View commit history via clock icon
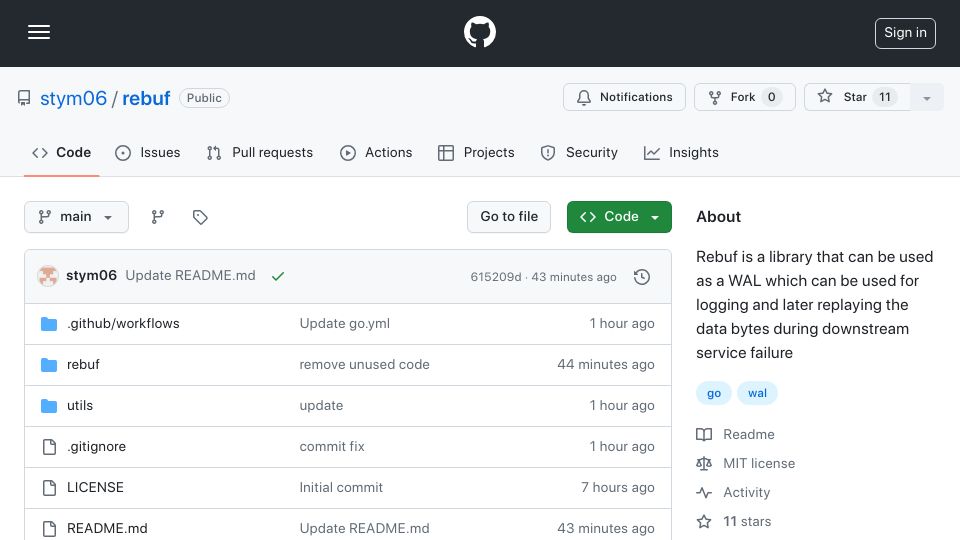This screenshot has height=540, width=960. 642,277
